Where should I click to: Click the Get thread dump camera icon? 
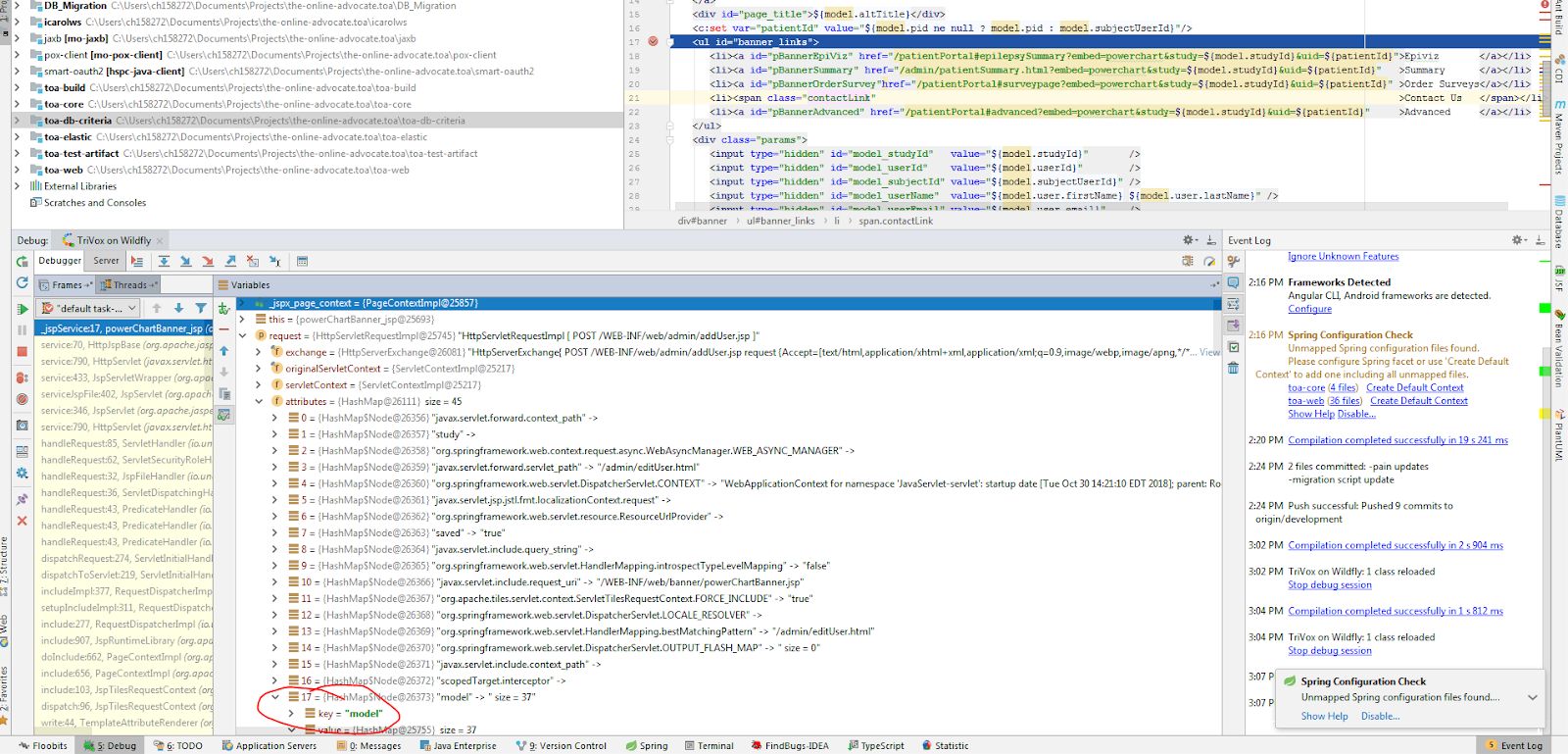click(x=22, y=426)
